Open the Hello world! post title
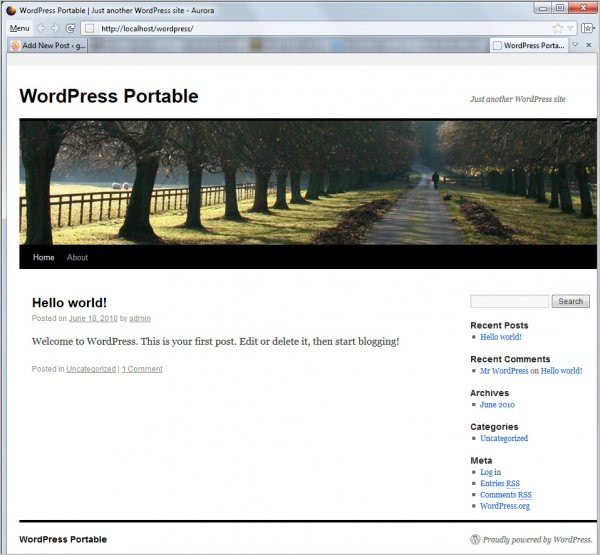This screenshot has width=600, height=555. [69, 302]
